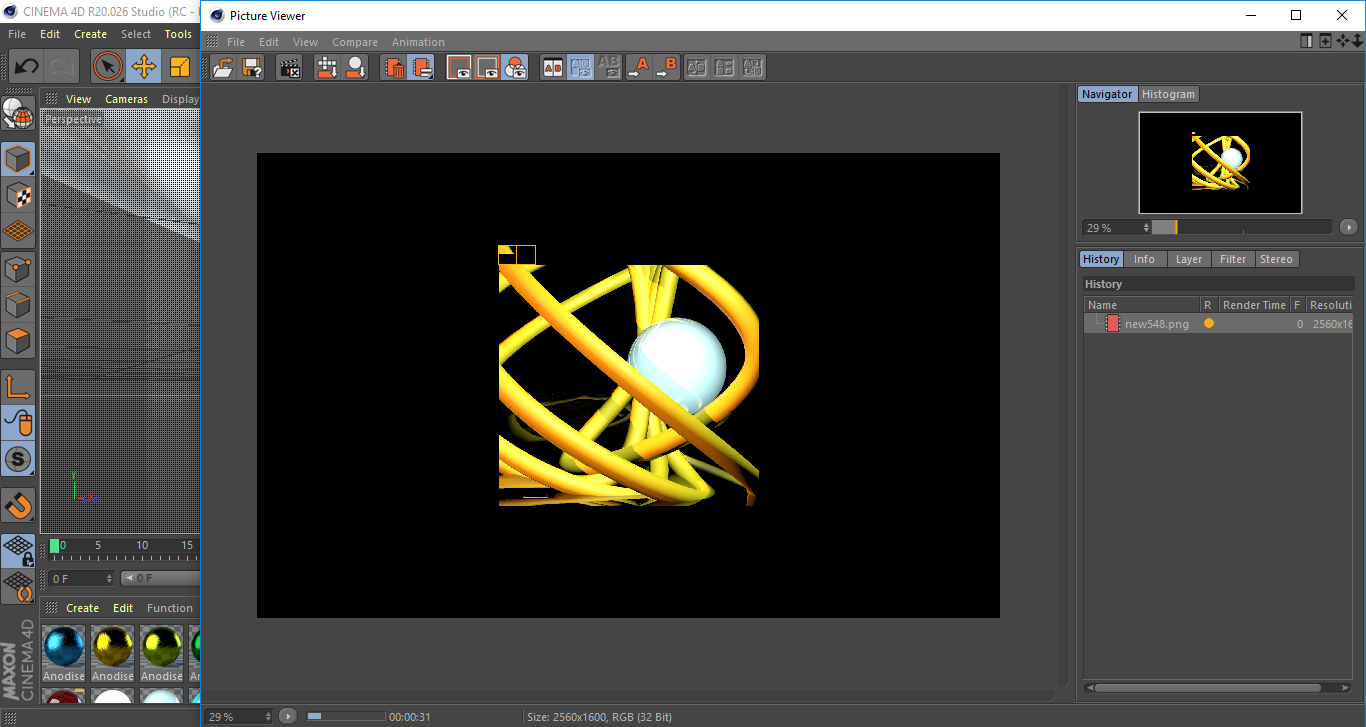Toggle the color channels display filter icon
This screenshot has width=1366, height=727.
pos(515,68)
